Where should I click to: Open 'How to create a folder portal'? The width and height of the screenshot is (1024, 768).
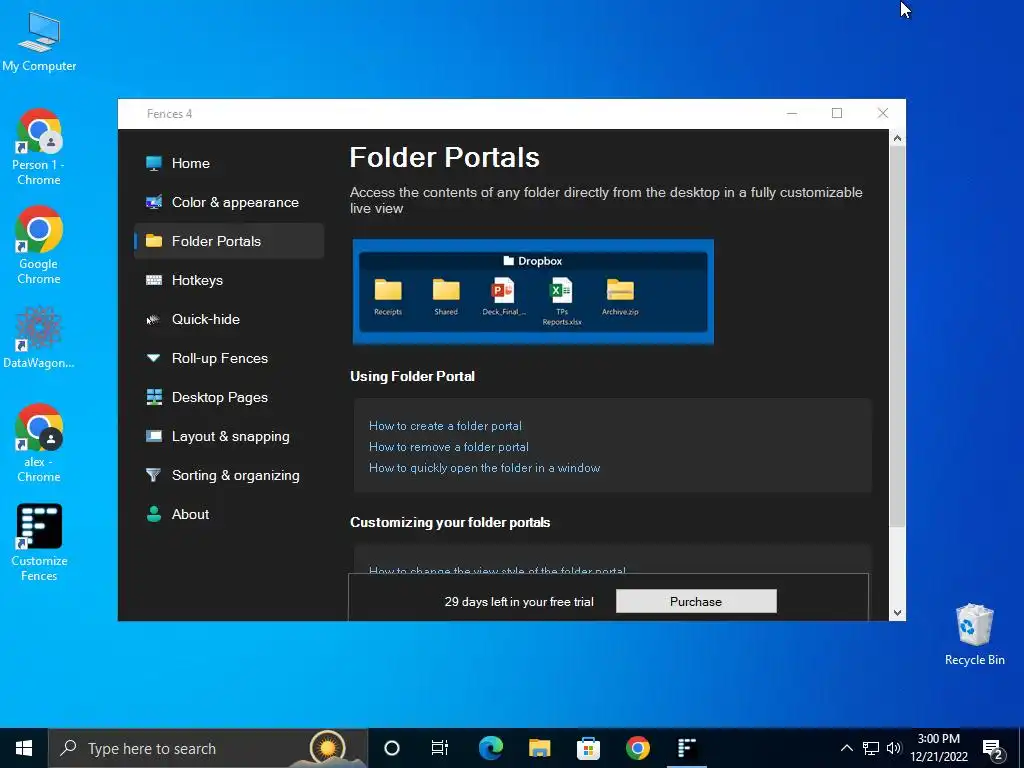(445, 426)
